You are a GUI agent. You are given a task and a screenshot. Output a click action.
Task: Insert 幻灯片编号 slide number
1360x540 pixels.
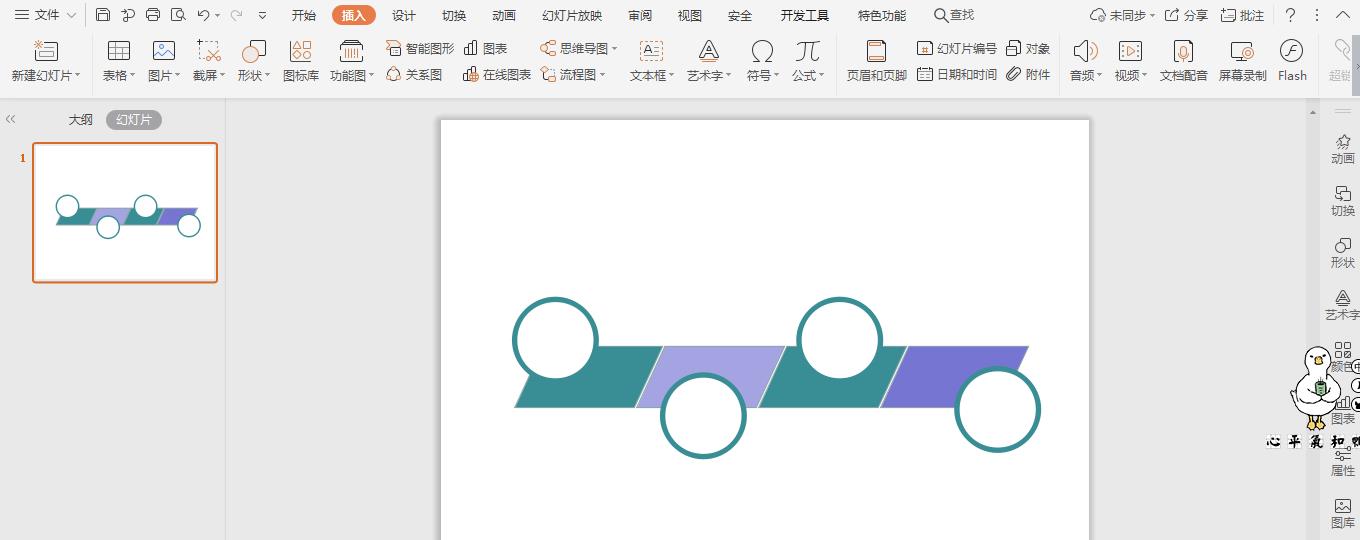pyautogui.click(x=957, y=48)
